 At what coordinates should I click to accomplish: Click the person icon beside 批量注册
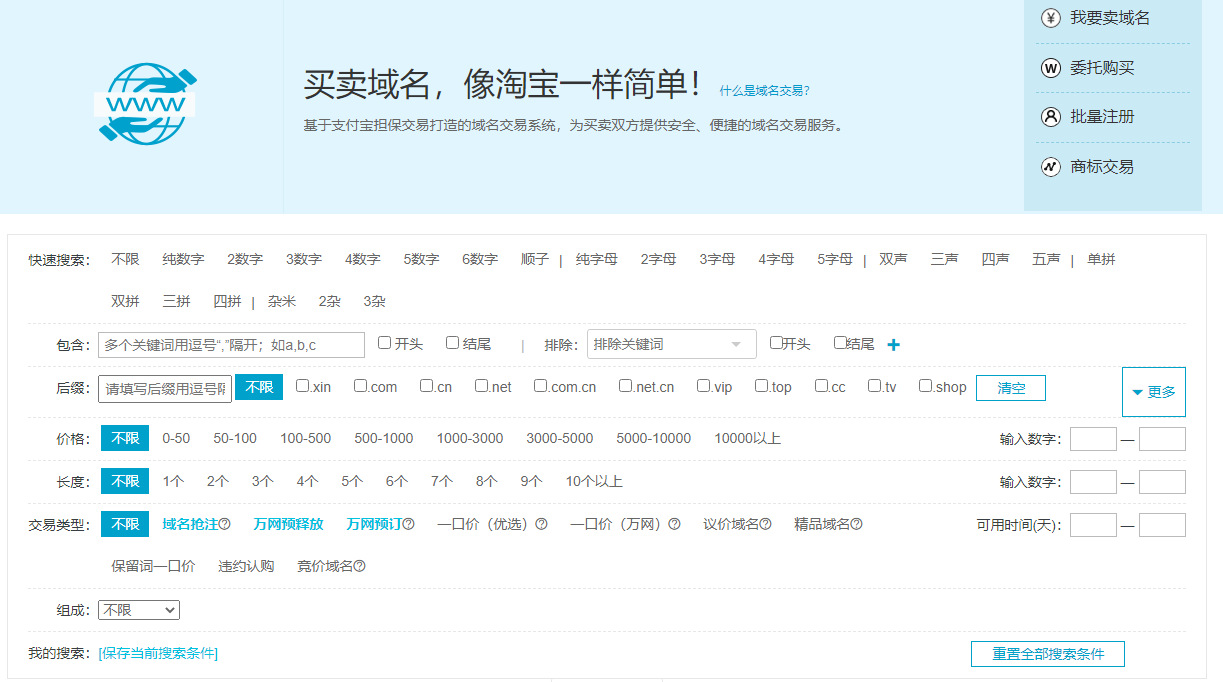tap(1050, 117)
